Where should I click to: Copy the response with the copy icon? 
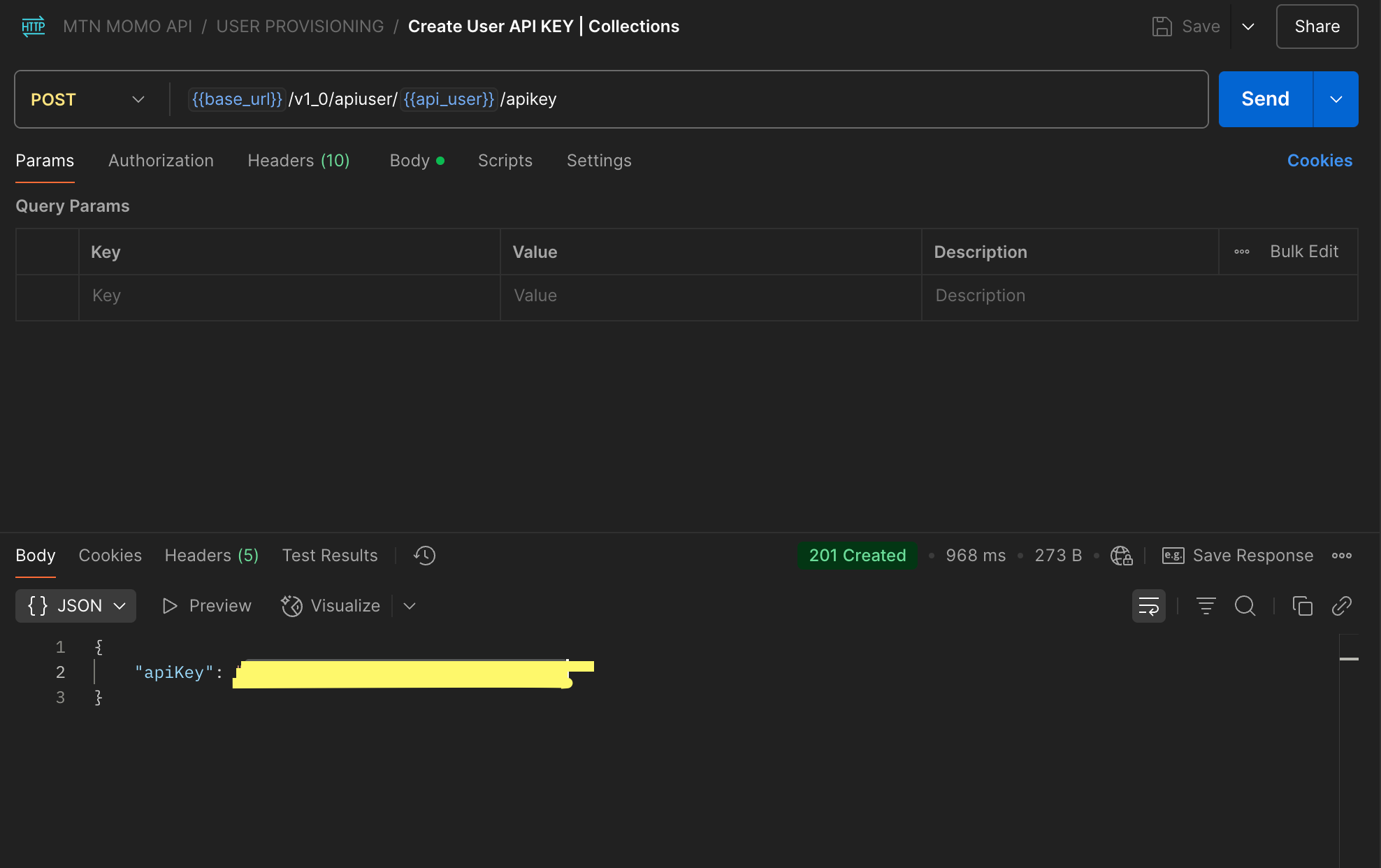(1302, 606)
